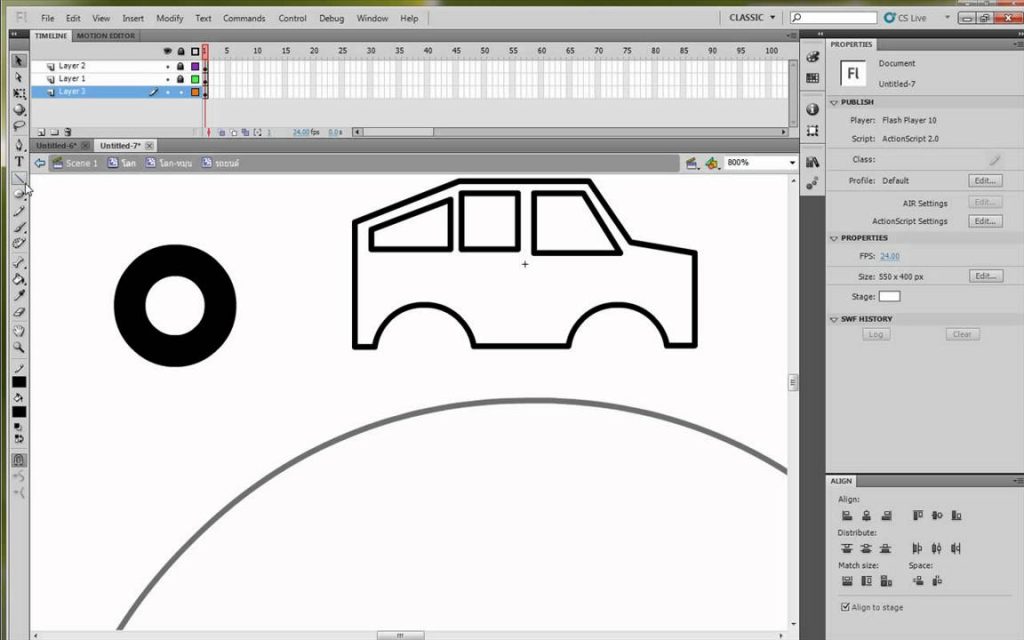Open the CLASSIC workspace dropdown
Image resolution: width=1024 pixels, height=640 pixels.
(x=752, y=18)
